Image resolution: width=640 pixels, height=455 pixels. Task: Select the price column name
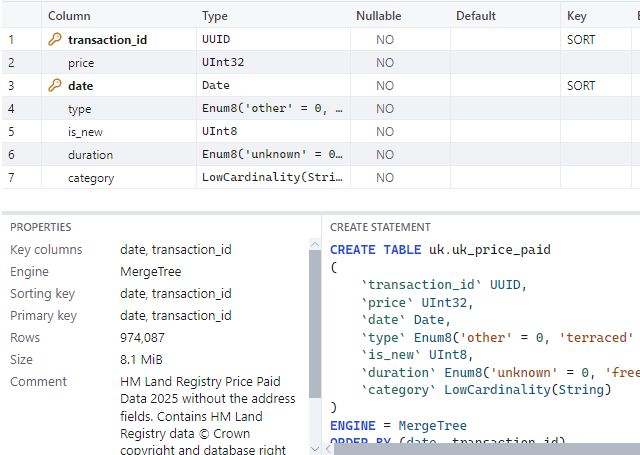pos(81,63)
